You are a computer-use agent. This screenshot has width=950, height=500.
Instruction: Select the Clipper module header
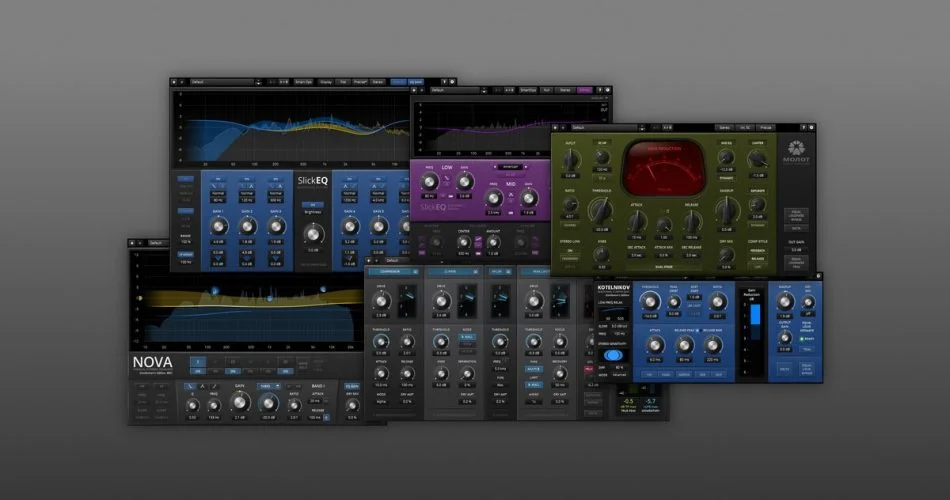(x=454, y=272)
